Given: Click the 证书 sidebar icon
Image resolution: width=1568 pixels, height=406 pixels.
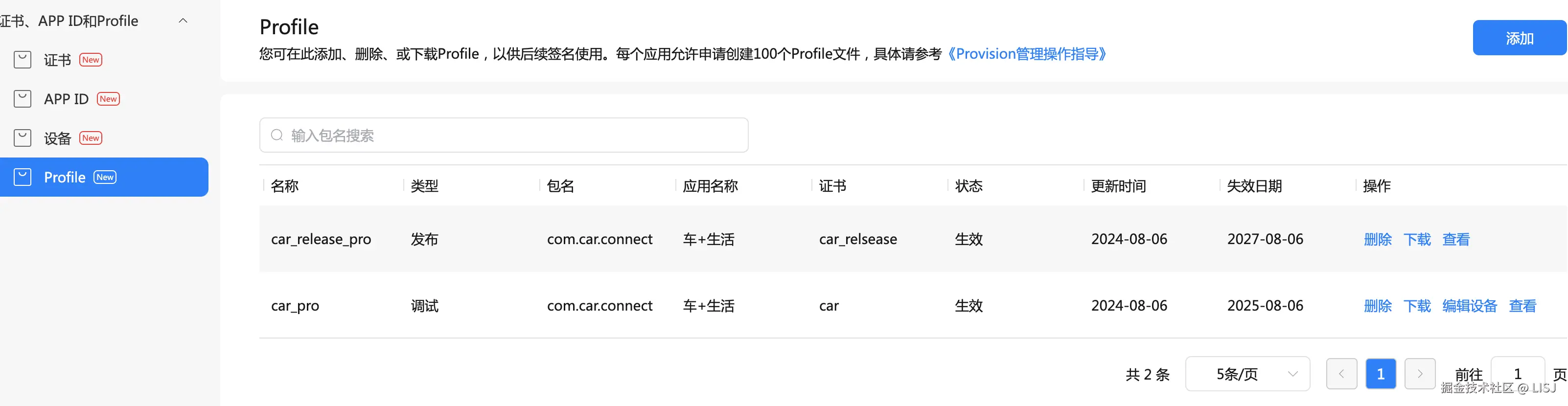Looking at the screenshot, I should 23,60.
